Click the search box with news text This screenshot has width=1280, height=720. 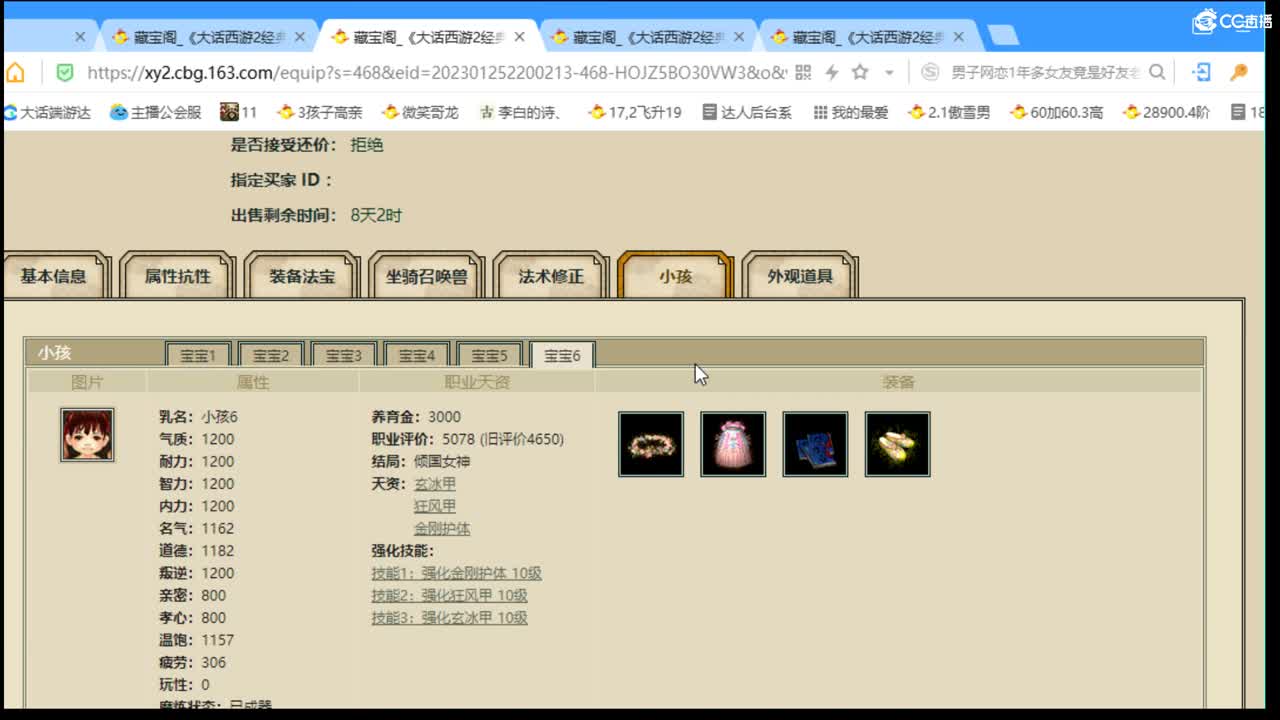(1045, 72)
